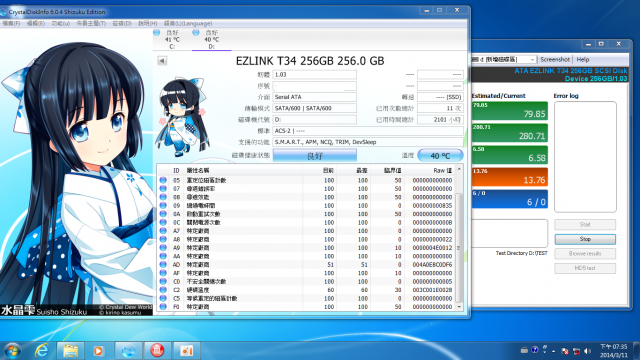640x360 pixels.
Task: Click the status icon of attribute 05
Action: (163, 180)
